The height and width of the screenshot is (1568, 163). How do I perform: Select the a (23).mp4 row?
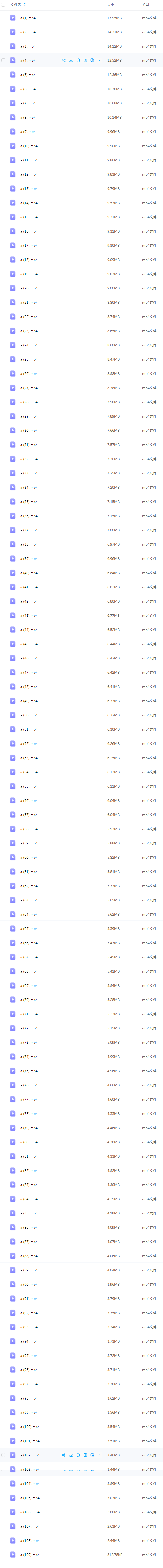(81, 330)
